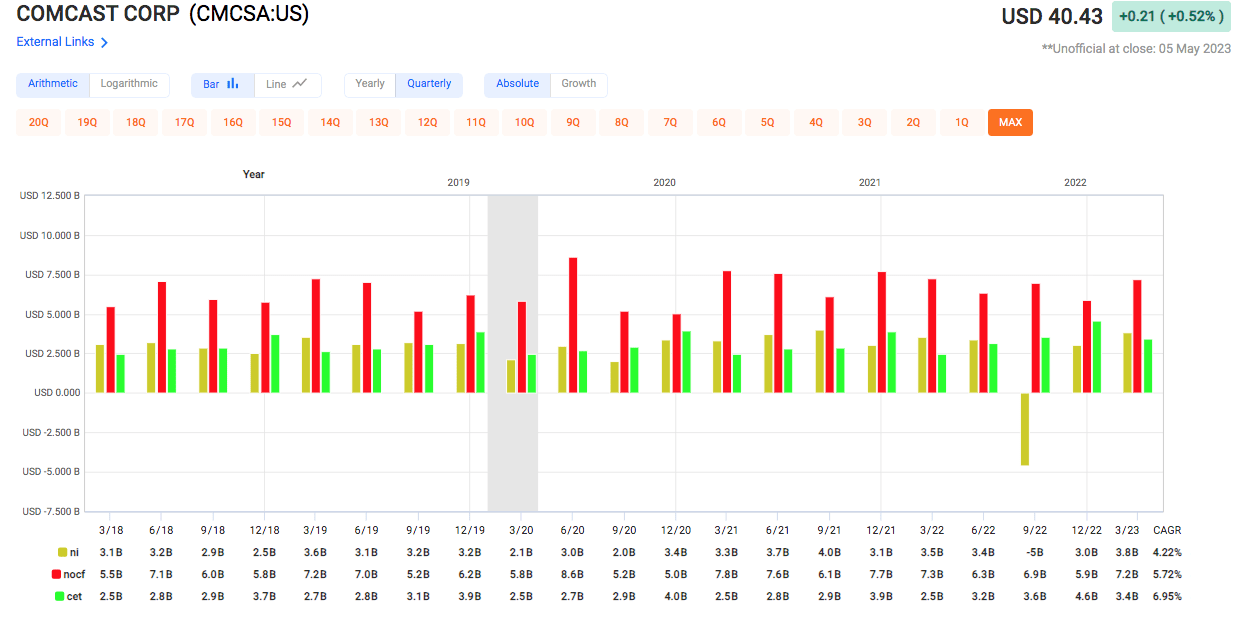Switch to Yearly view
1243x619 pixels.
(369, 84)
